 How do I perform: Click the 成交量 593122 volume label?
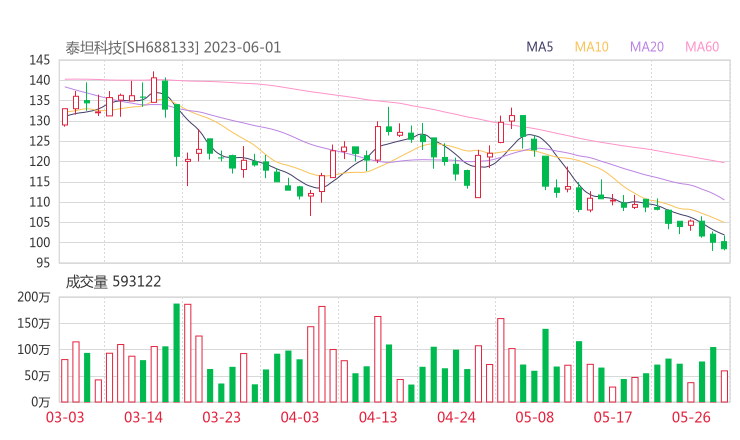click(x=113, y=282)
